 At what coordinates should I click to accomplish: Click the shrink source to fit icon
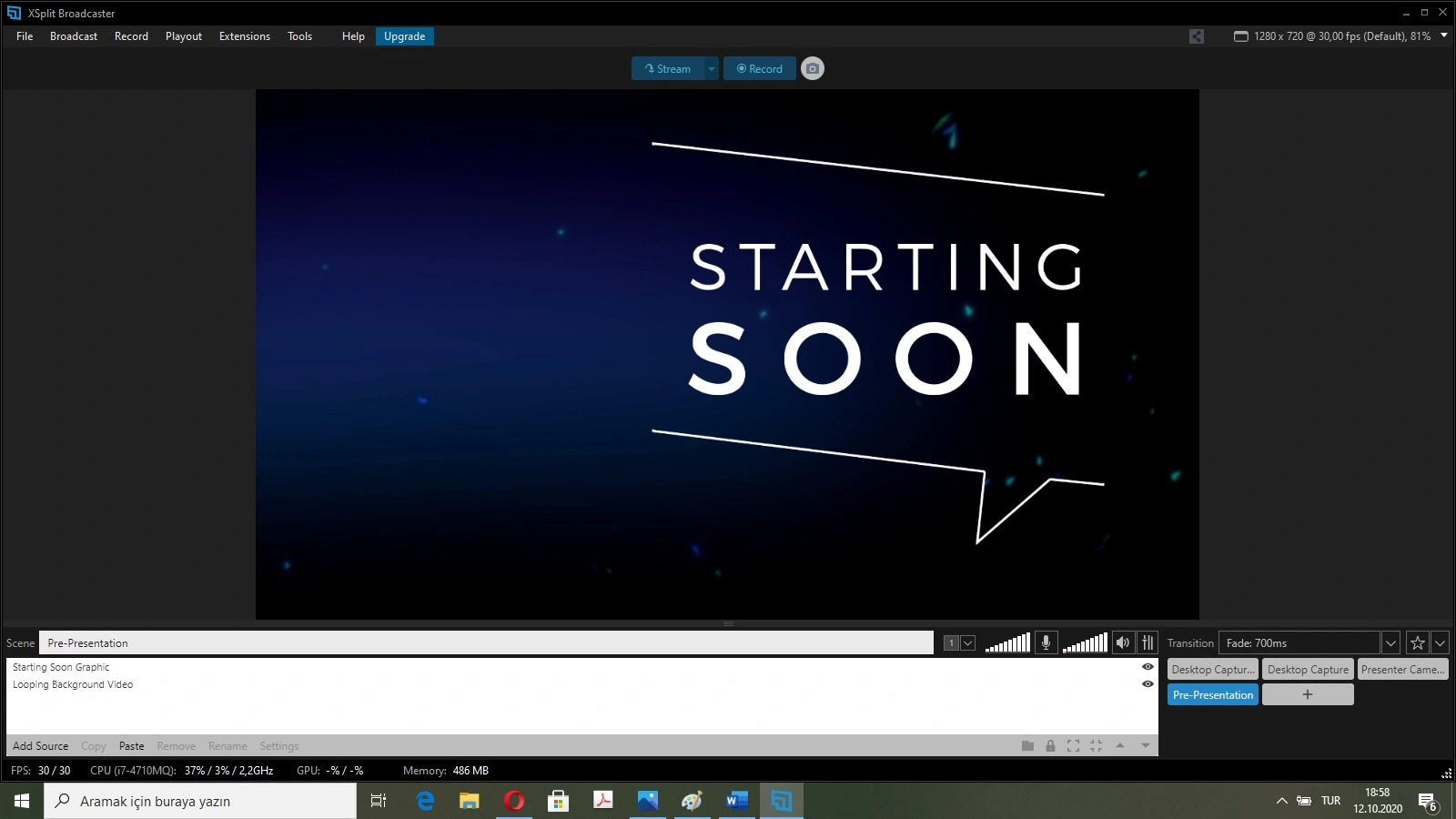[x=1096, y=746]
